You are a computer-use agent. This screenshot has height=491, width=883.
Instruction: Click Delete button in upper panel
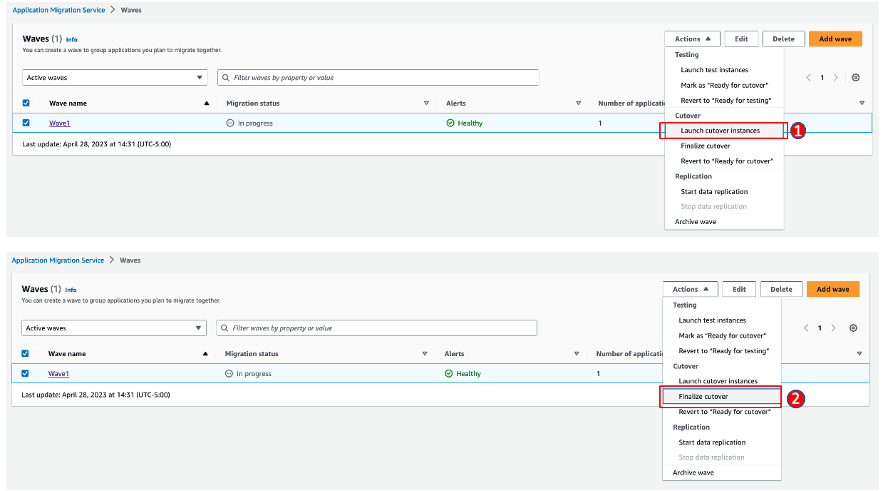[x=783, y=39]
